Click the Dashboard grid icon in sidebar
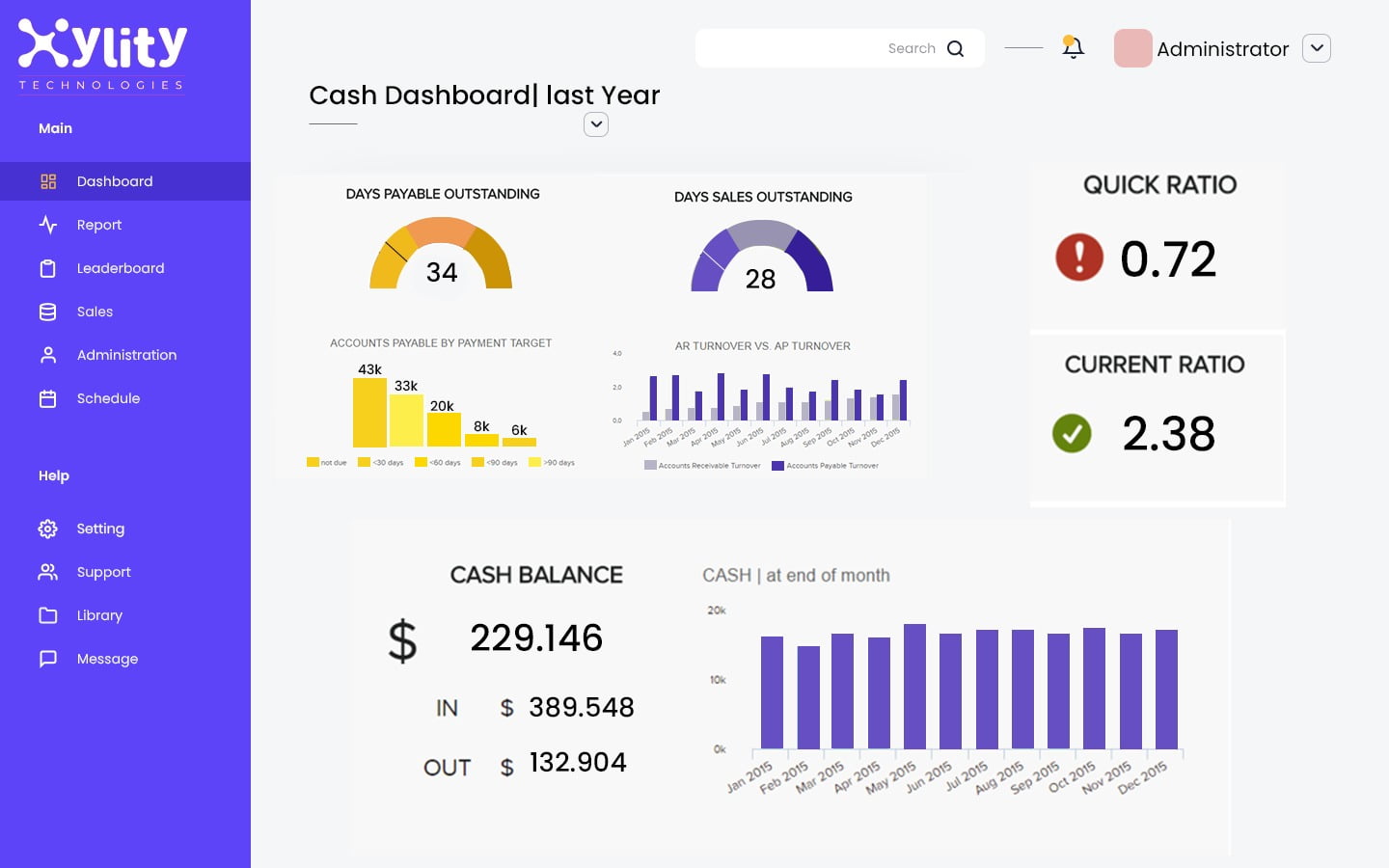 click(48, 181)
